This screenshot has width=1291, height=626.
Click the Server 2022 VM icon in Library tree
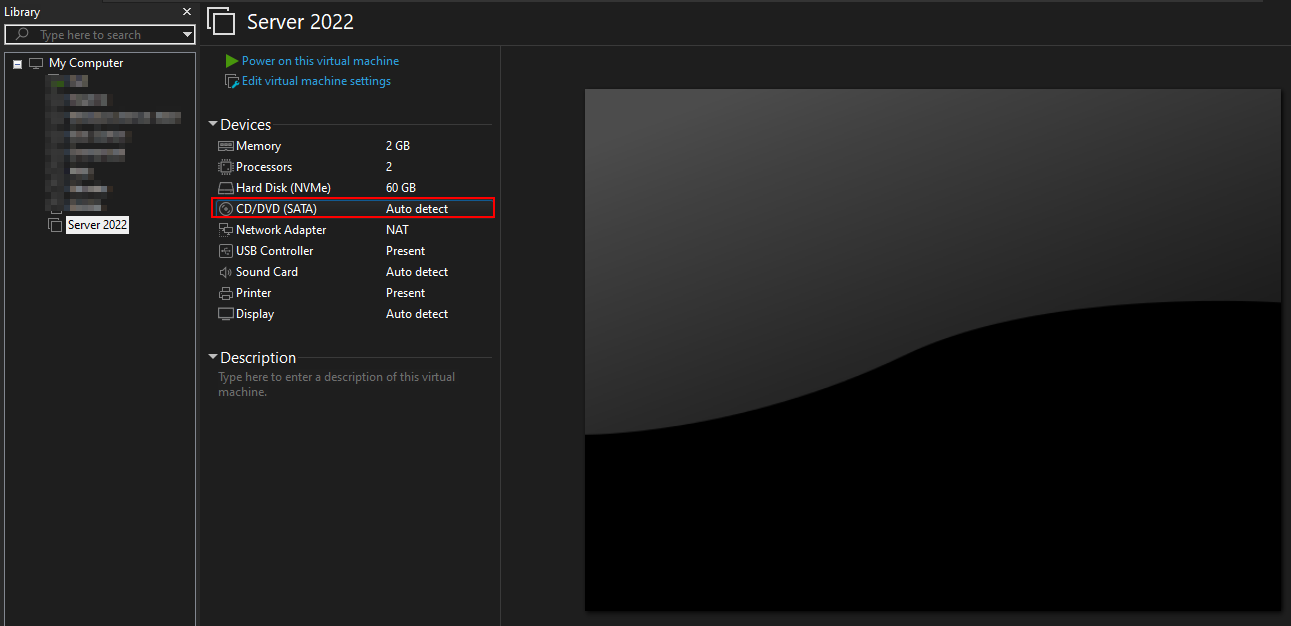click(55, 225)
